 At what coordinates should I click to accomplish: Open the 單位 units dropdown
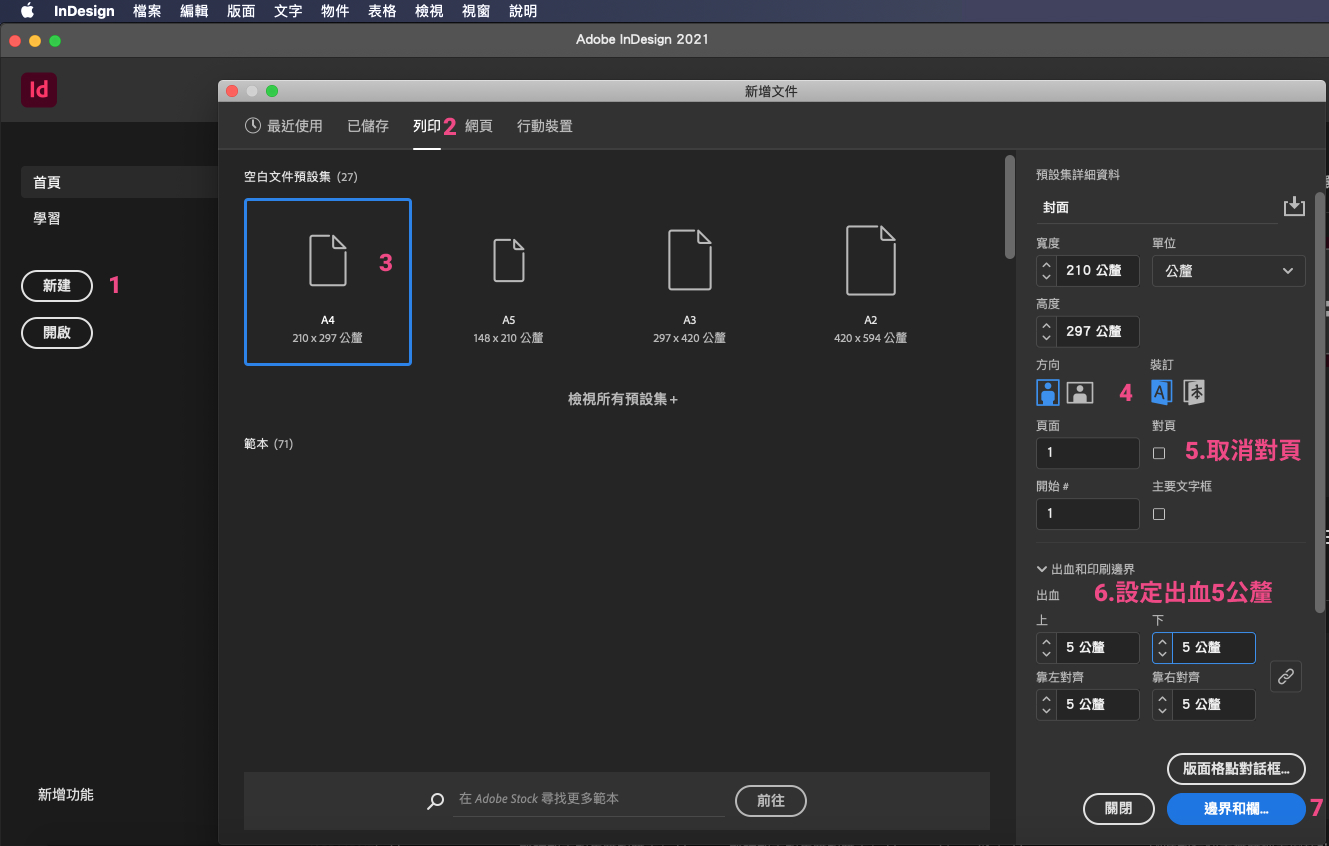(1228, 271)
